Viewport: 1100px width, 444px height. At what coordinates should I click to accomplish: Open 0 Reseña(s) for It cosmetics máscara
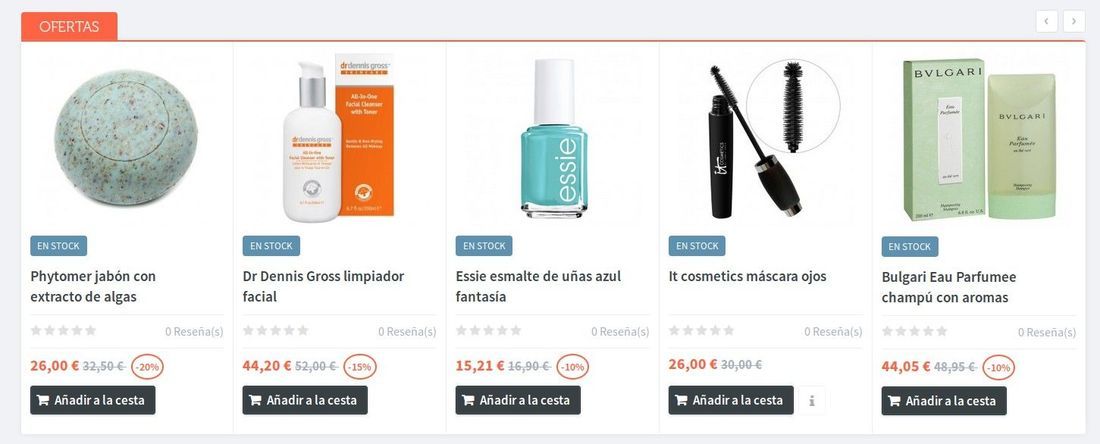833,331
